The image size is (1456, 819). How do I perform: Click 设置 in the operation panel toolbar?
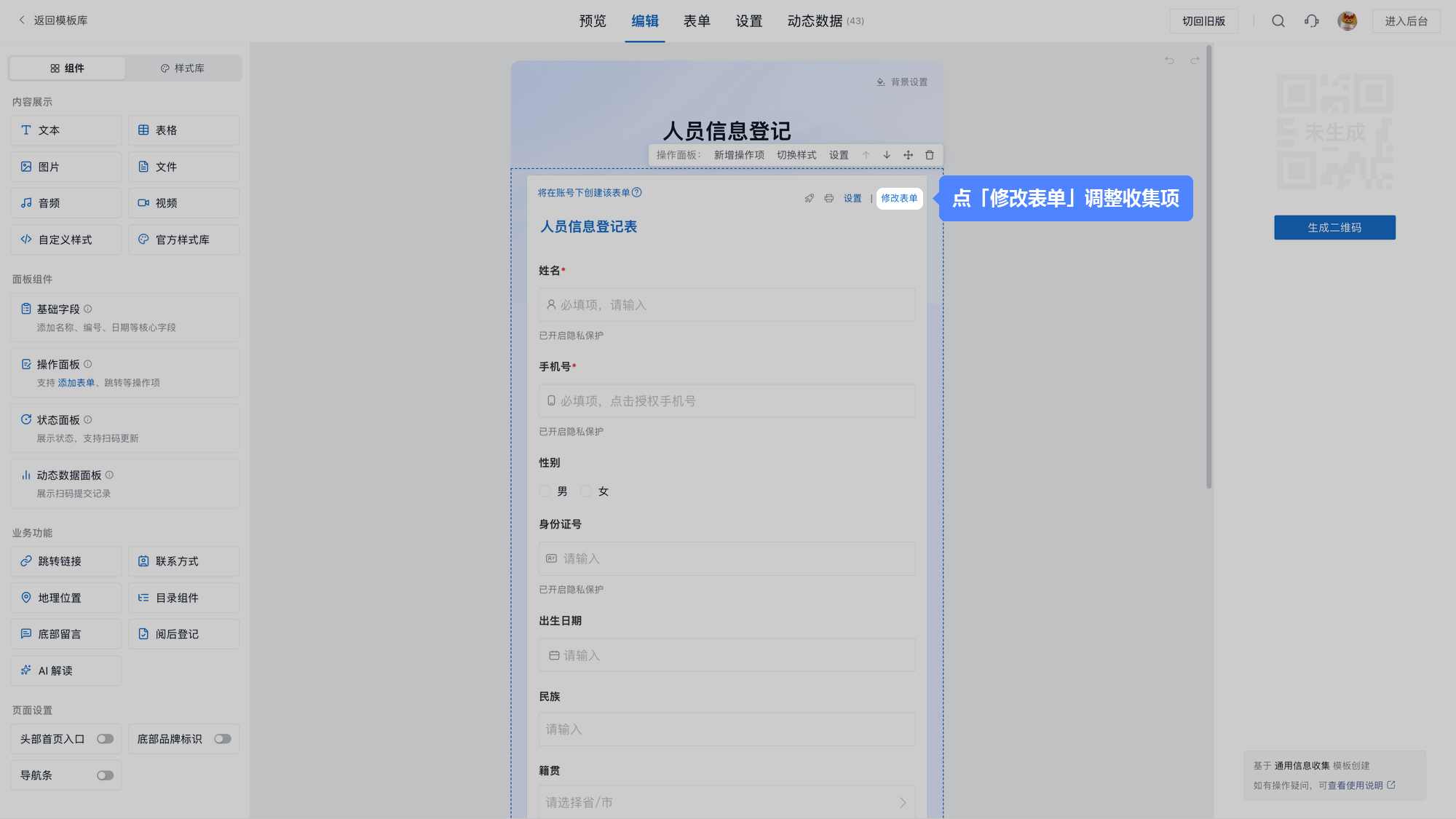pos(839,155)
